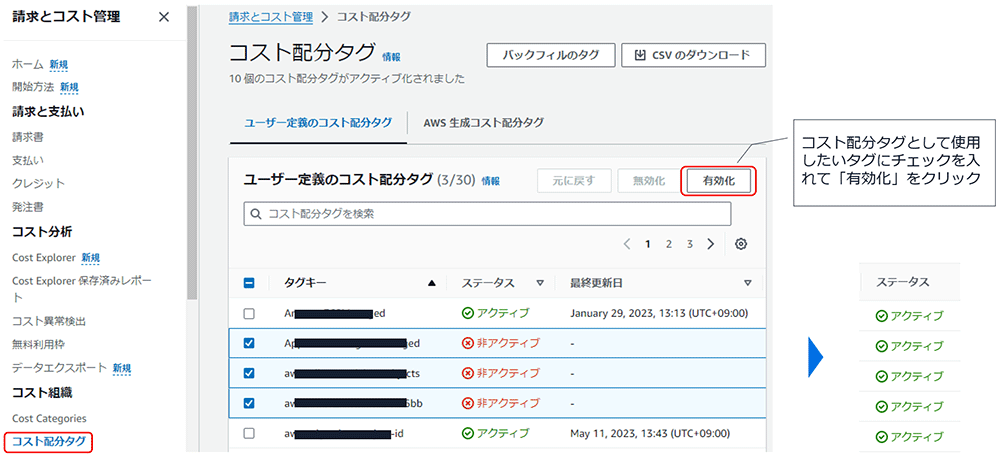Click 非アクティブ status in the 'bbb' row
Image resolution: width=1000 pixels, height=459 pixels.
pyautogui.click(x=500, y=403)
